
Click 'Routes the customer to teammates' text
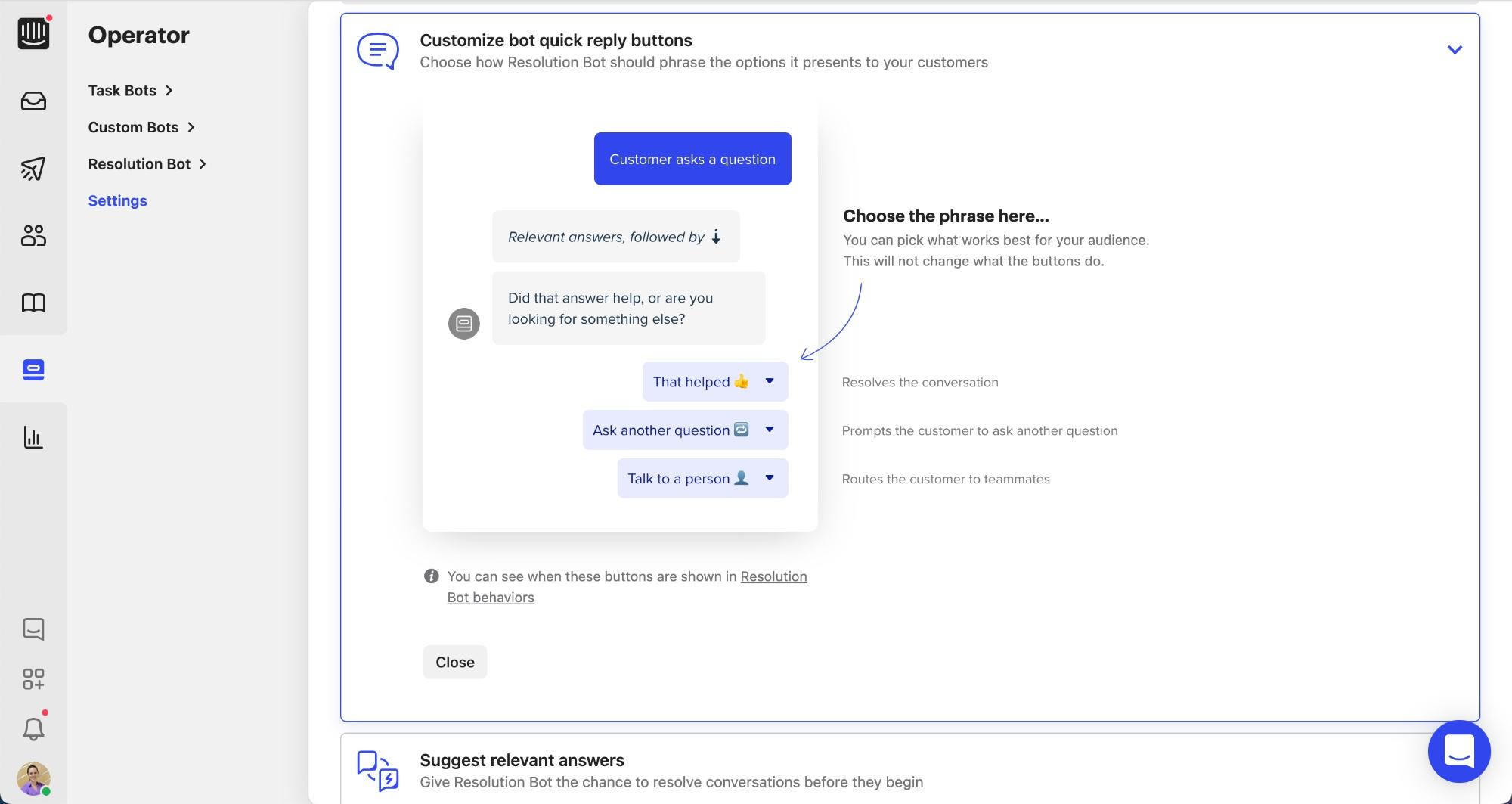pyautogui.click(x=946, y=479)
